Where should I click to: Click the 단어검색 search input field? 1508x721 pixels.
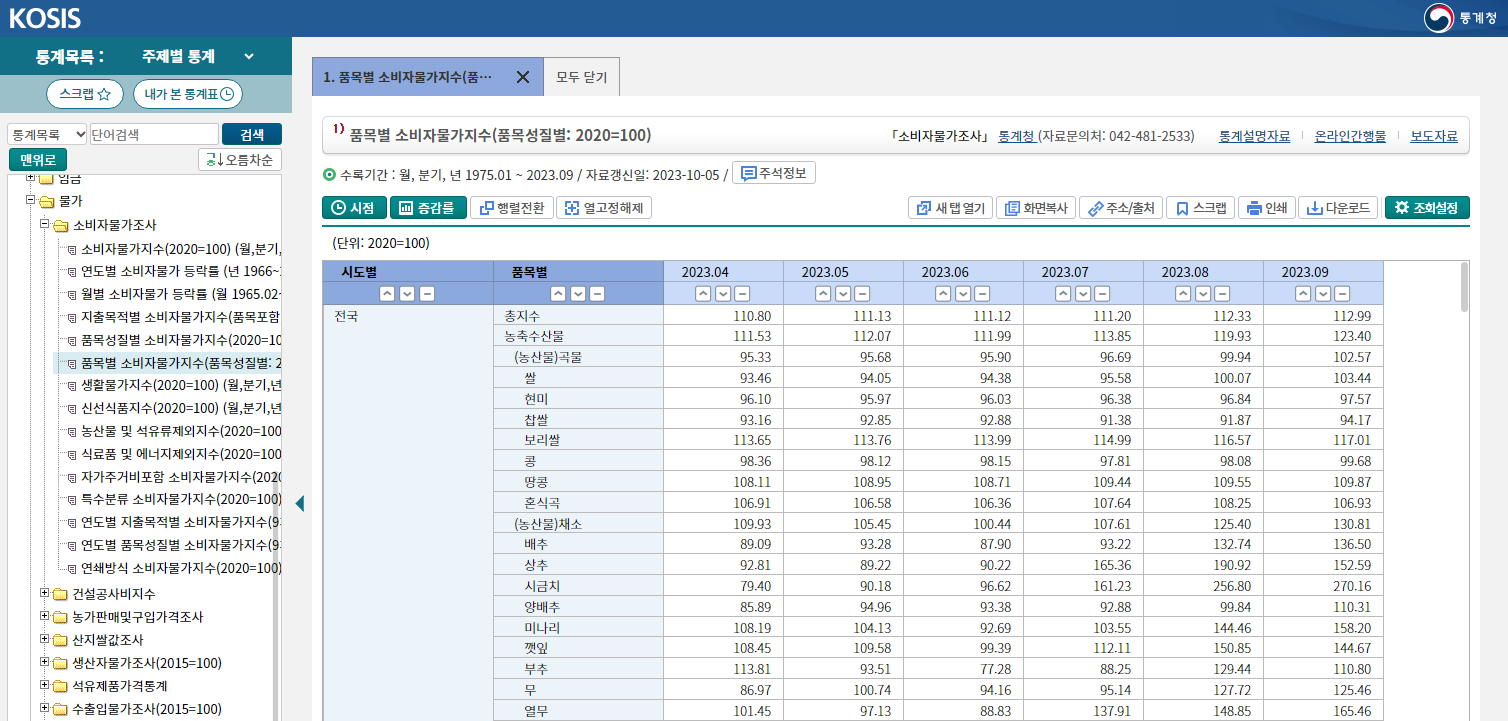coord(154,134)
